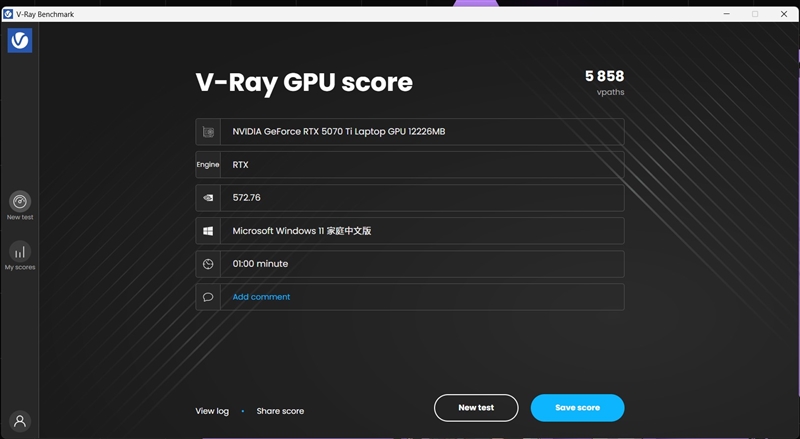Click the Windows logo icon in OS row
The height and width of the screenshot is (439, 800).
208,231
